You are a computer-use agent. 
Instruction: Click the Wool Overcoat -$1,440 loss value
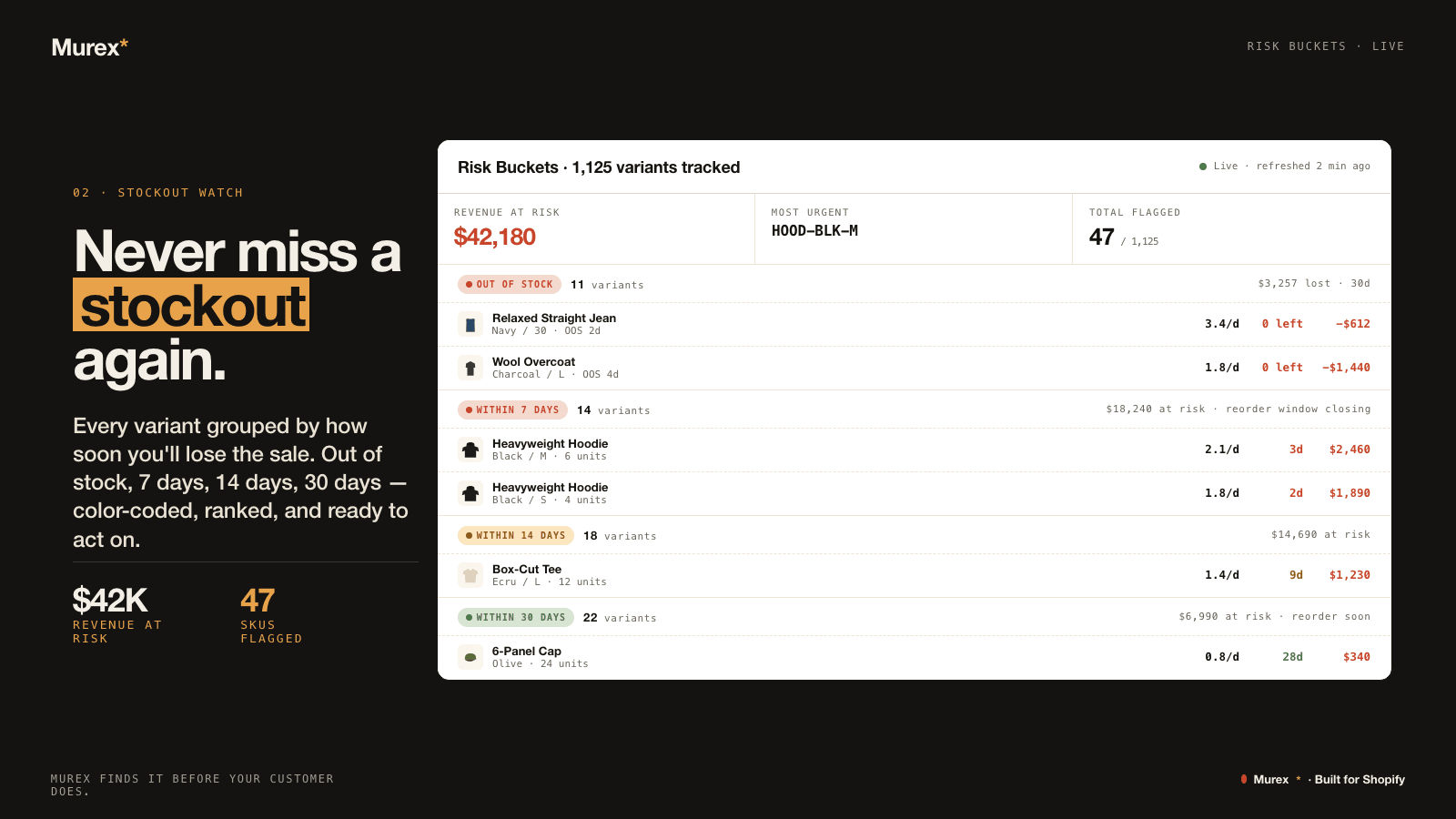point(1346,368)
